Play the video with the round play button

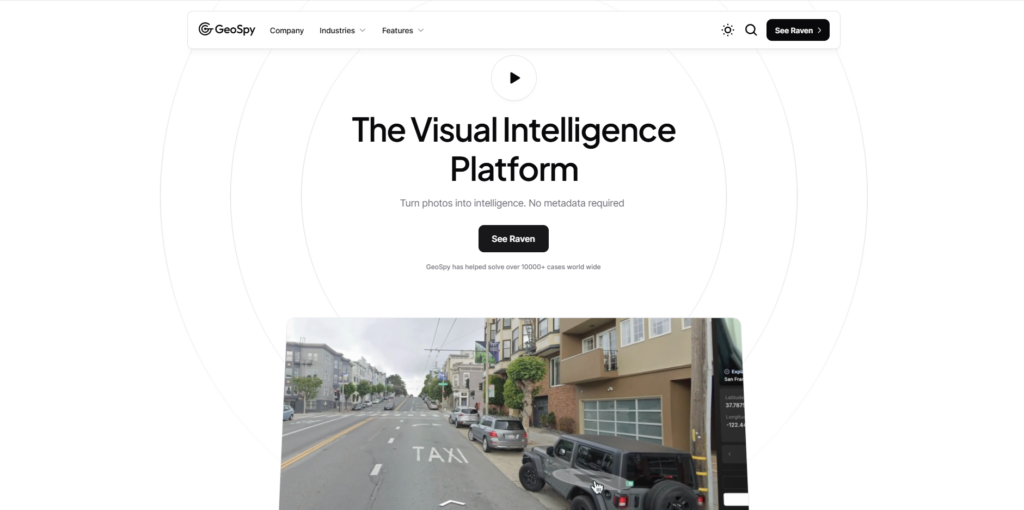point(514,78)
